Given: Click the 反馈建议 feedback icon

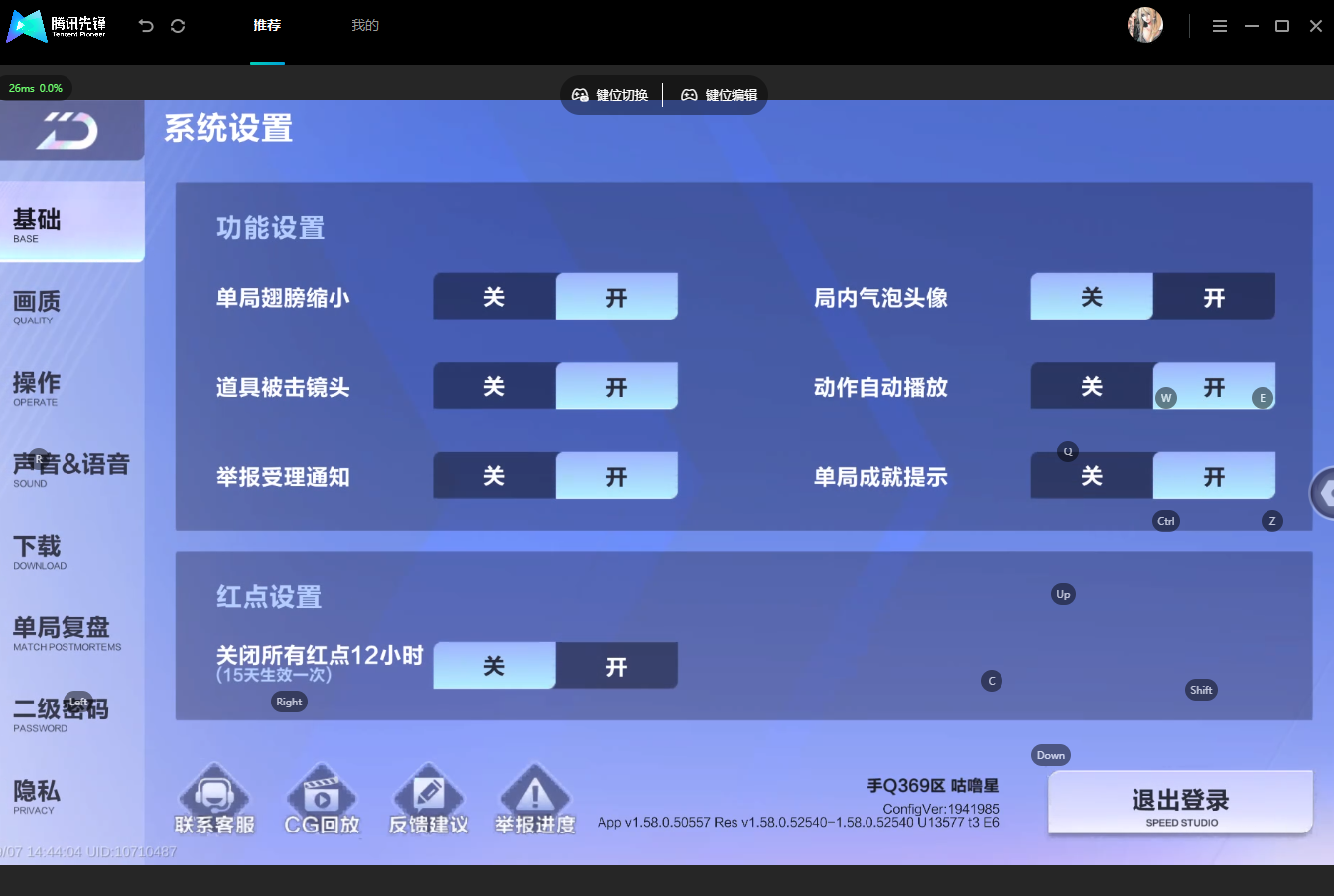Looking at the screenshot, I should click(429, 800).
